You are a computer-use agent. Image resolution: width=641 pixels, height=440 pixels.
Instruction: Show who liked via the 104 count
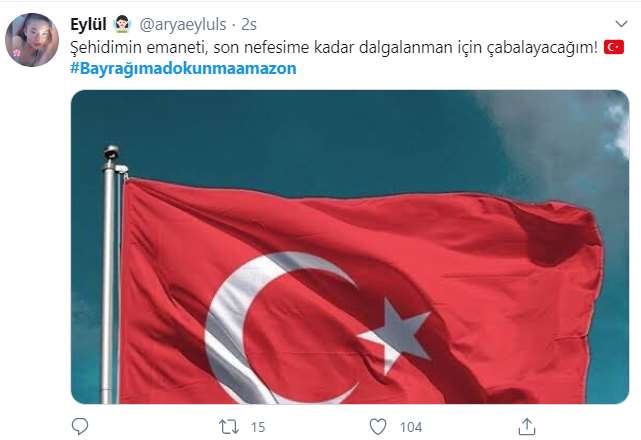click(411, 427)
